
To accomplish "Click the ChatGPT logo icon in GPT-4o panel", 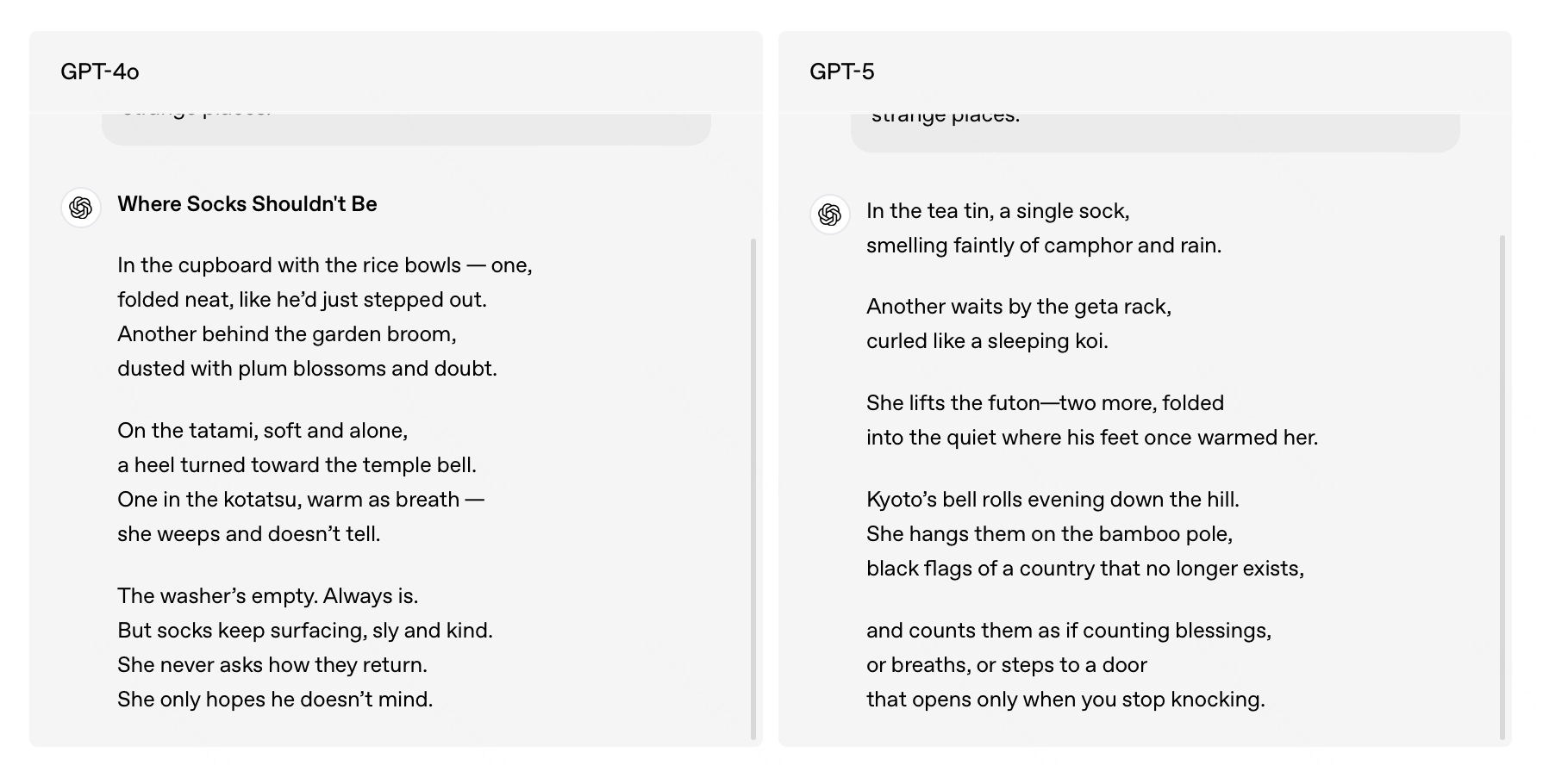I will tap(81, 208).
